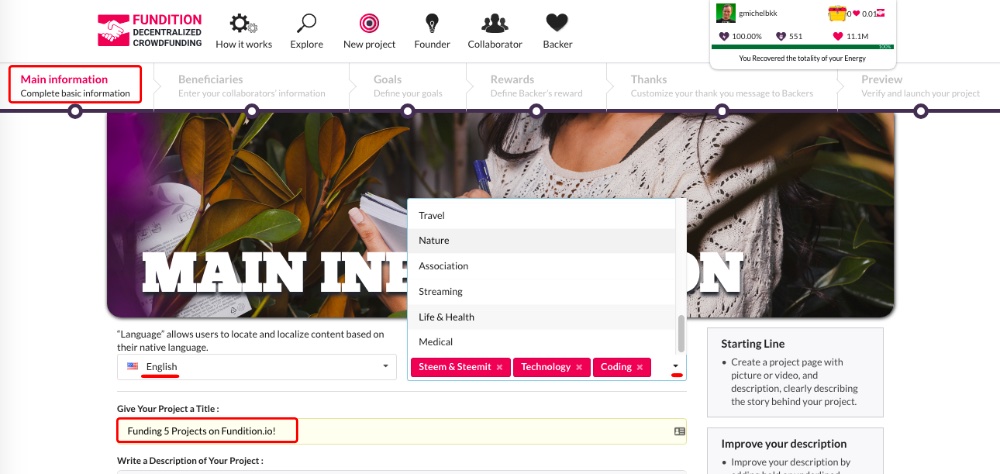The image size is (1000, 474).
Task: Click the Steem & Steemit tag label
Action: tap(454, 367)
